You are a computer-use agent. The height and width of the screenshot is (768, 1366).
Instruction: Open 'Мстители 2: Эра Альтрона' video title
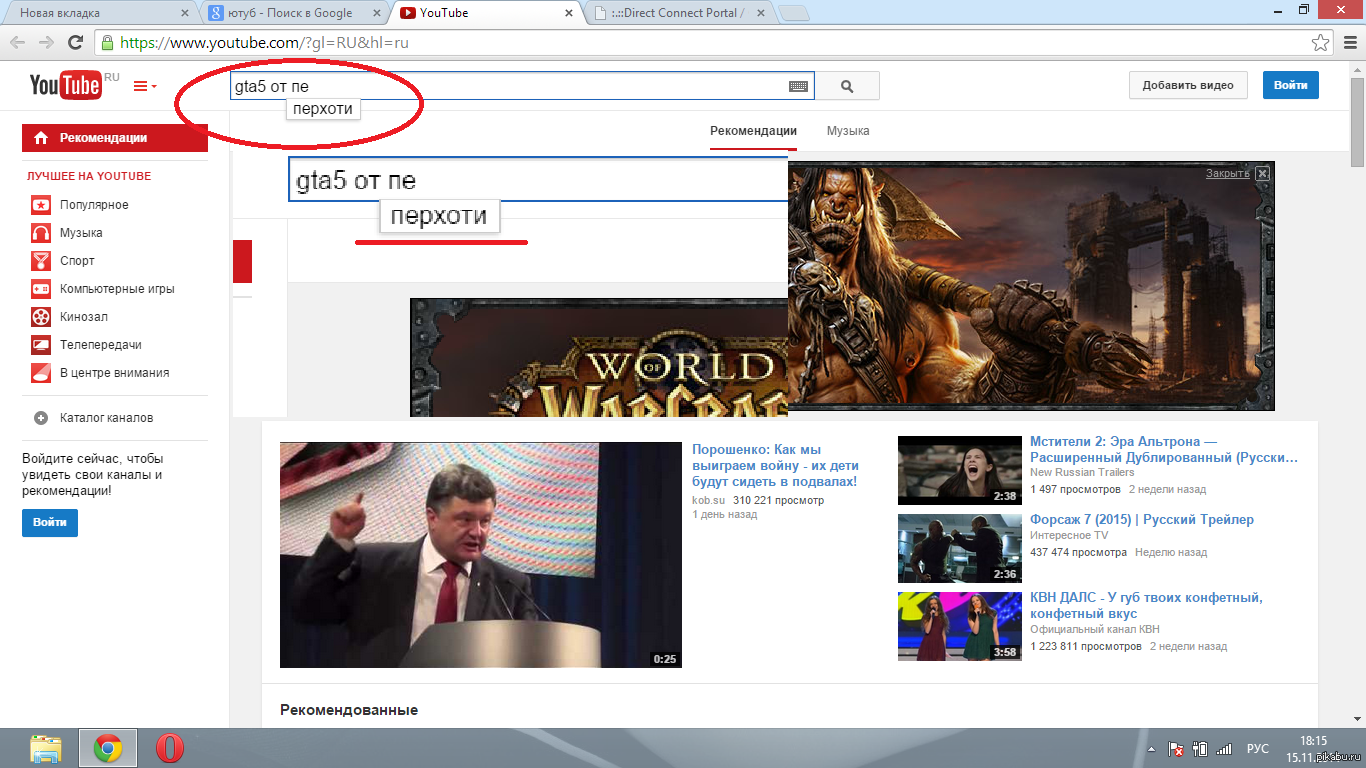(1164, 450)
